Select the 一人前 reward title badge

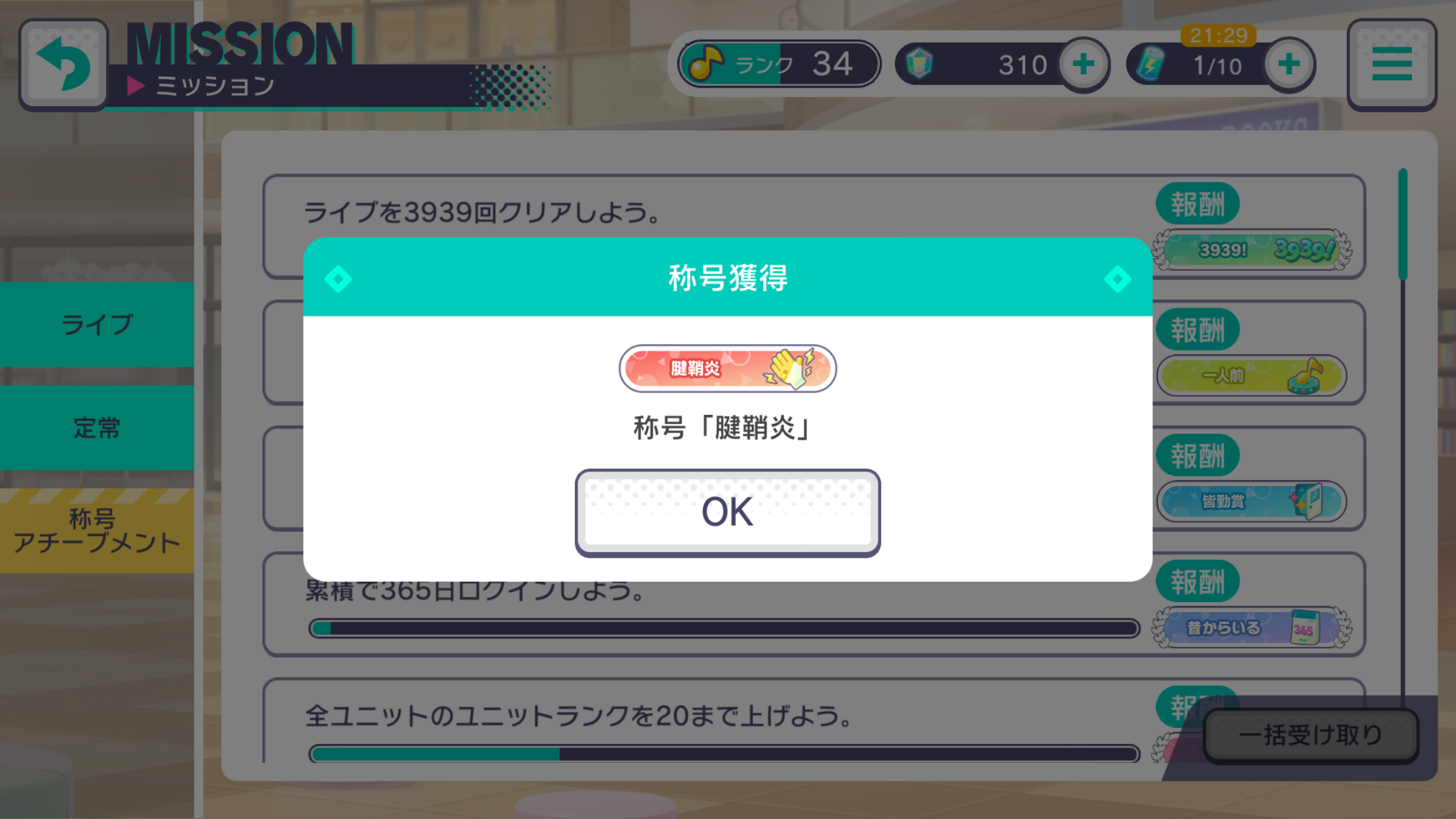pos(1251,375)
